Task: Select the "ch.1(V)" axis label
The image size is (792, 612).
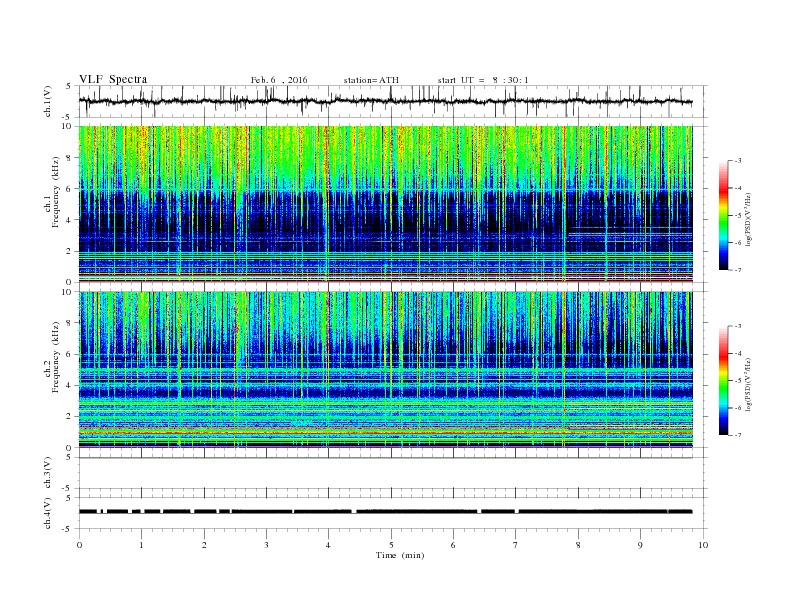Action: click(48, 101)
